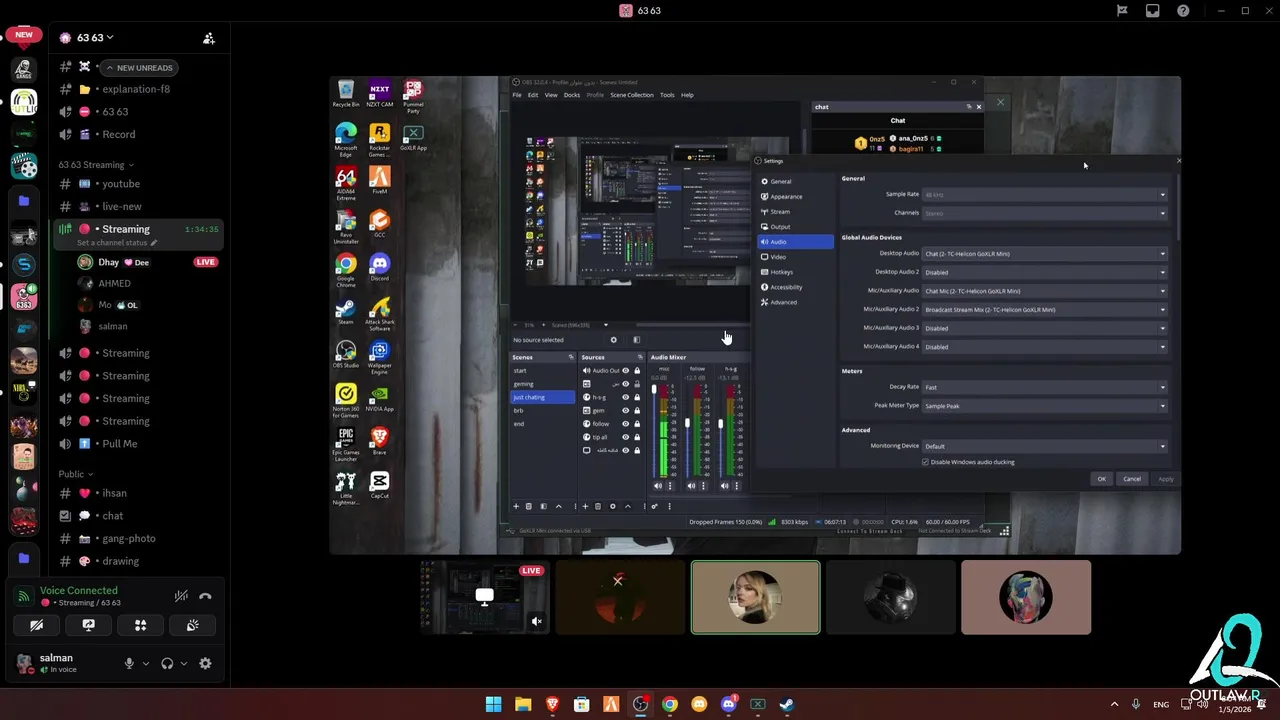Open salman's profile avatar in user panel

tap(23, 663)
